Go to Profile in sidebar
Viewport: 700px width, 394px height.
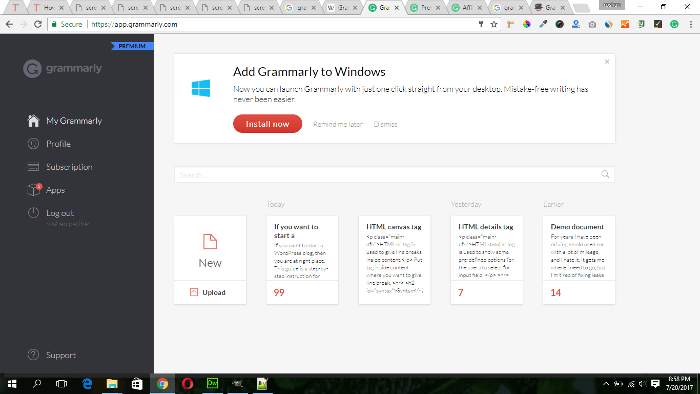pyautogui.click(x=58, y=144)
